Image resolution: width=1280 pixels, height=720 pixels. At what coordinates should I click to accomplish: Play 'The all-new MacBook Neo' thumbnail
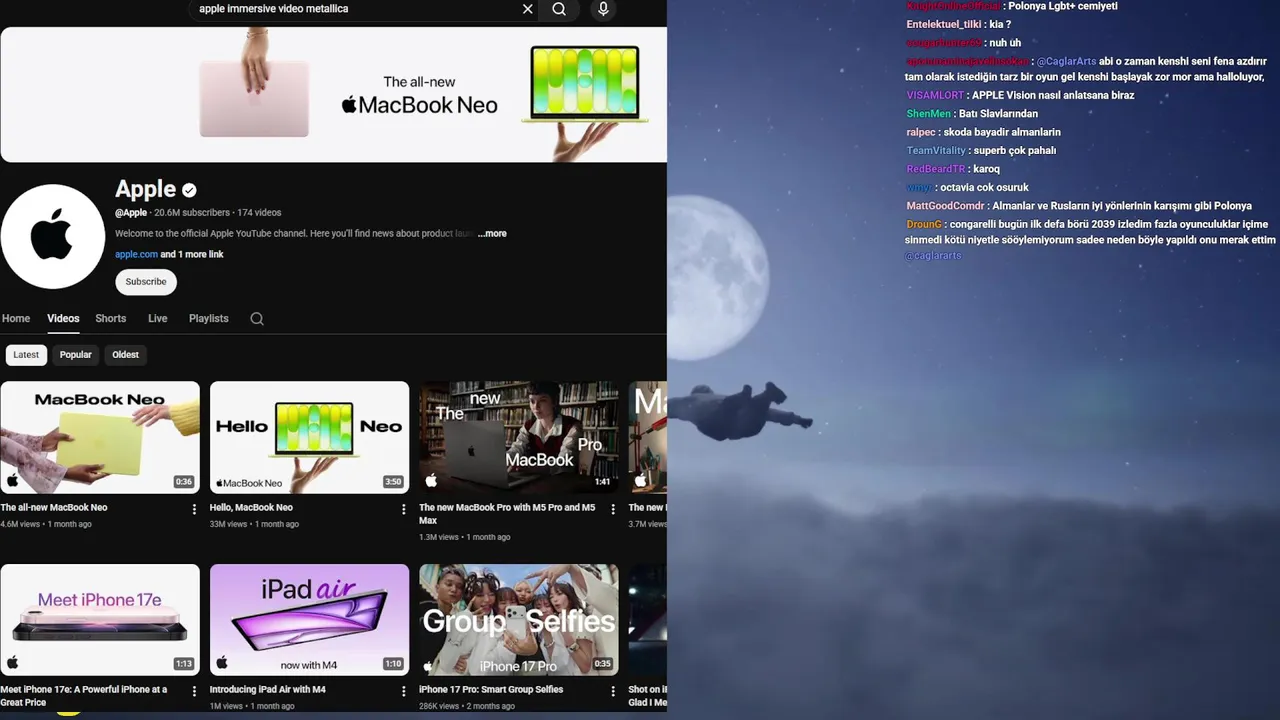click(x=100, y=437)
